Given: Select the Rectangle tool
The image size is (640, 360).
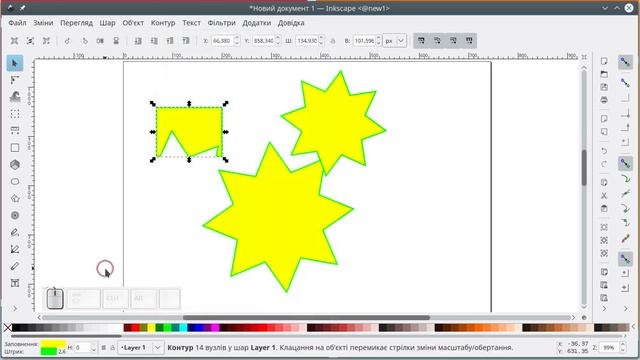Looking at the screenshot, I should pyautogui.click(x=15, y=148).
